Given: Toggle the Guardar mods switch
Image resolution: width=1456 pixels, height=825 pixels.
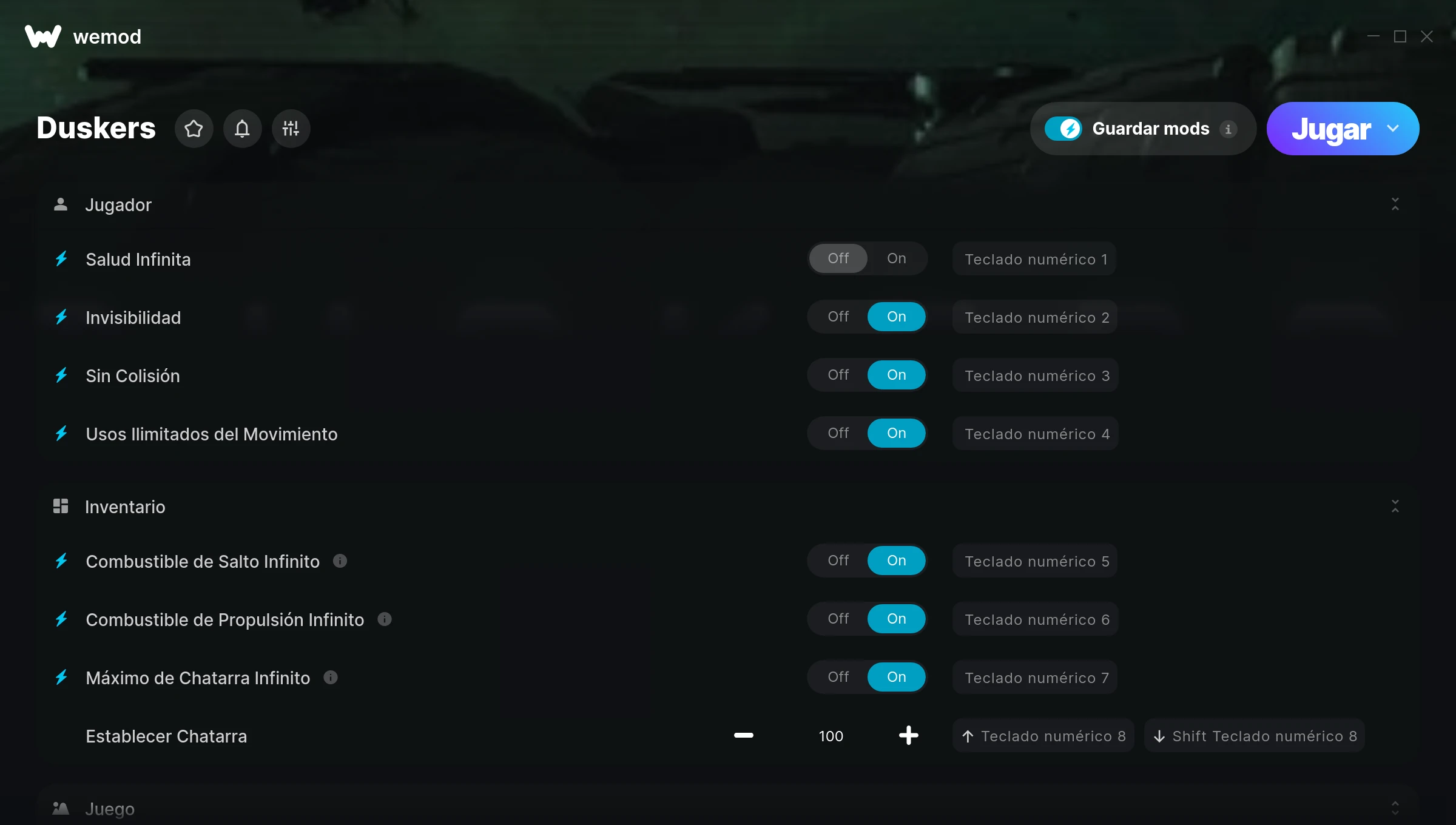Looking at the screenshot, I should [x=1063, y=129].
